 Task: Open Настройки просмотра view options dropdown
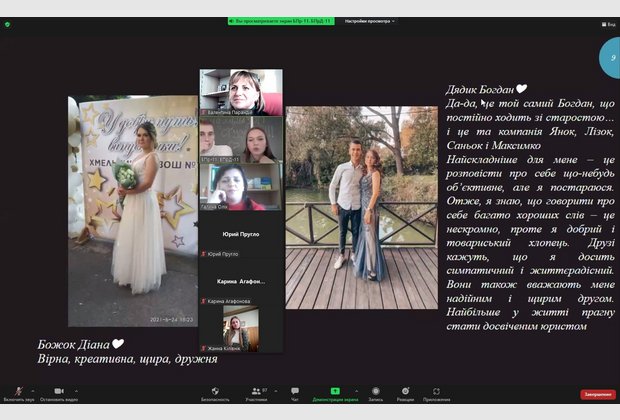370,20
